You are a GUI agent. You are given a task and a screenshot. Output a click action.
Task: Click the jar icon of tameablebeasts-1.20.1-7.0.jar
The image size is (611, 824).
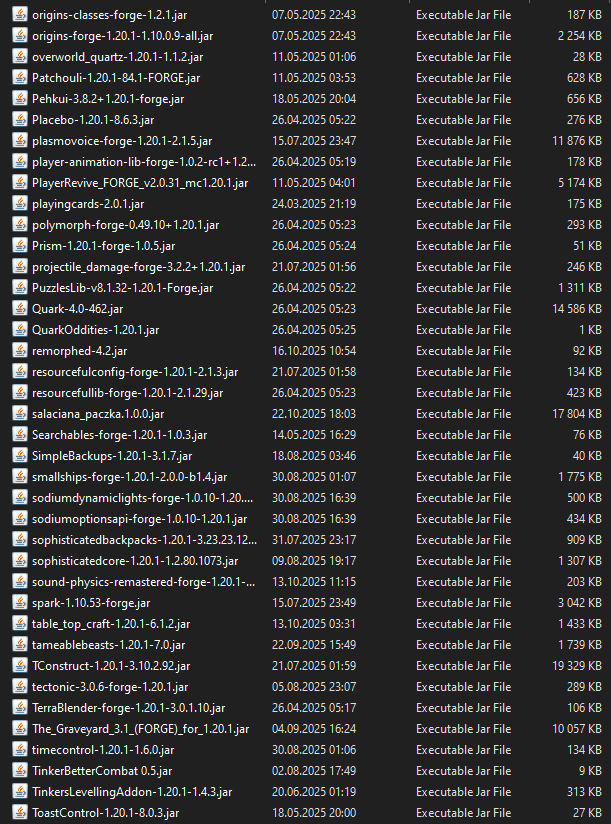pos(19,645)
